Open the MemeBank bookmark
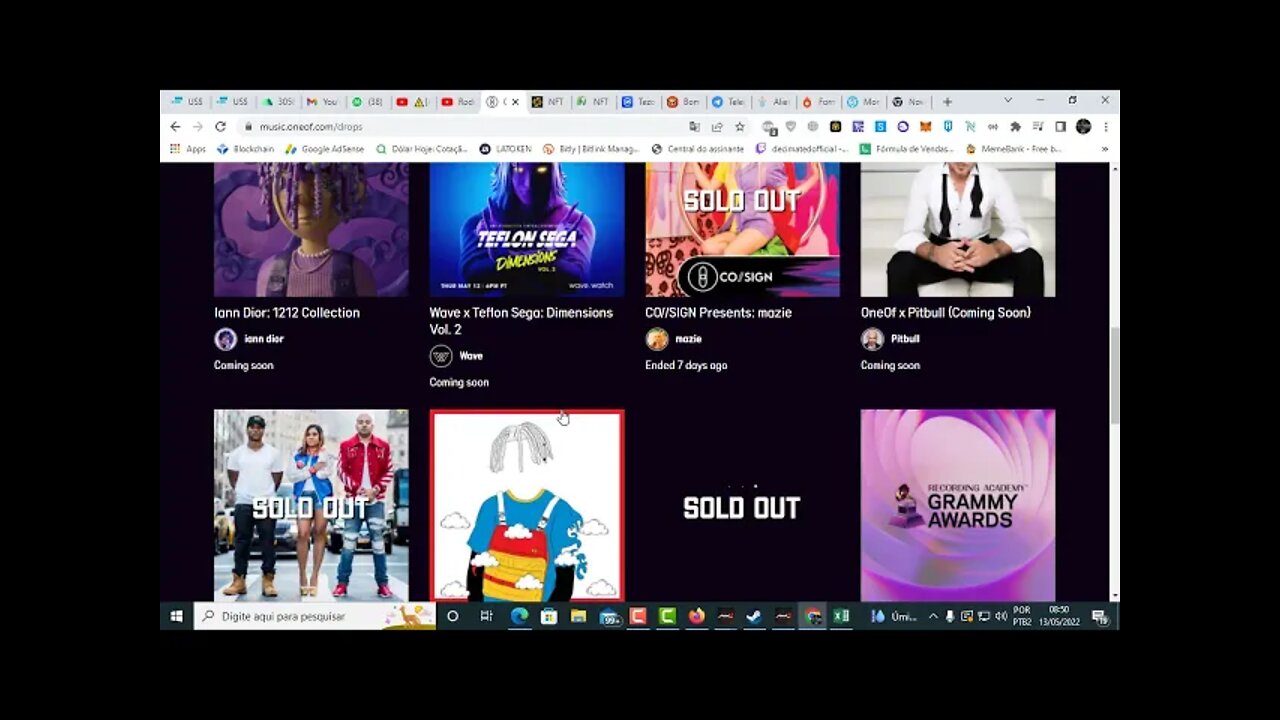 pyautogui.click(x=1012, y=149)
